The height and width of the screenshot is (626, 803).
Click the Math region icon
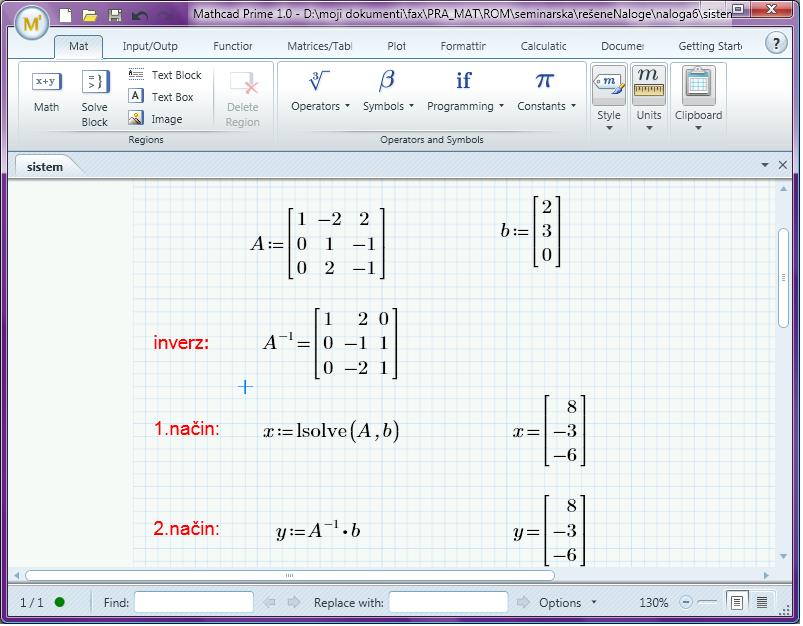coord(46,91)
